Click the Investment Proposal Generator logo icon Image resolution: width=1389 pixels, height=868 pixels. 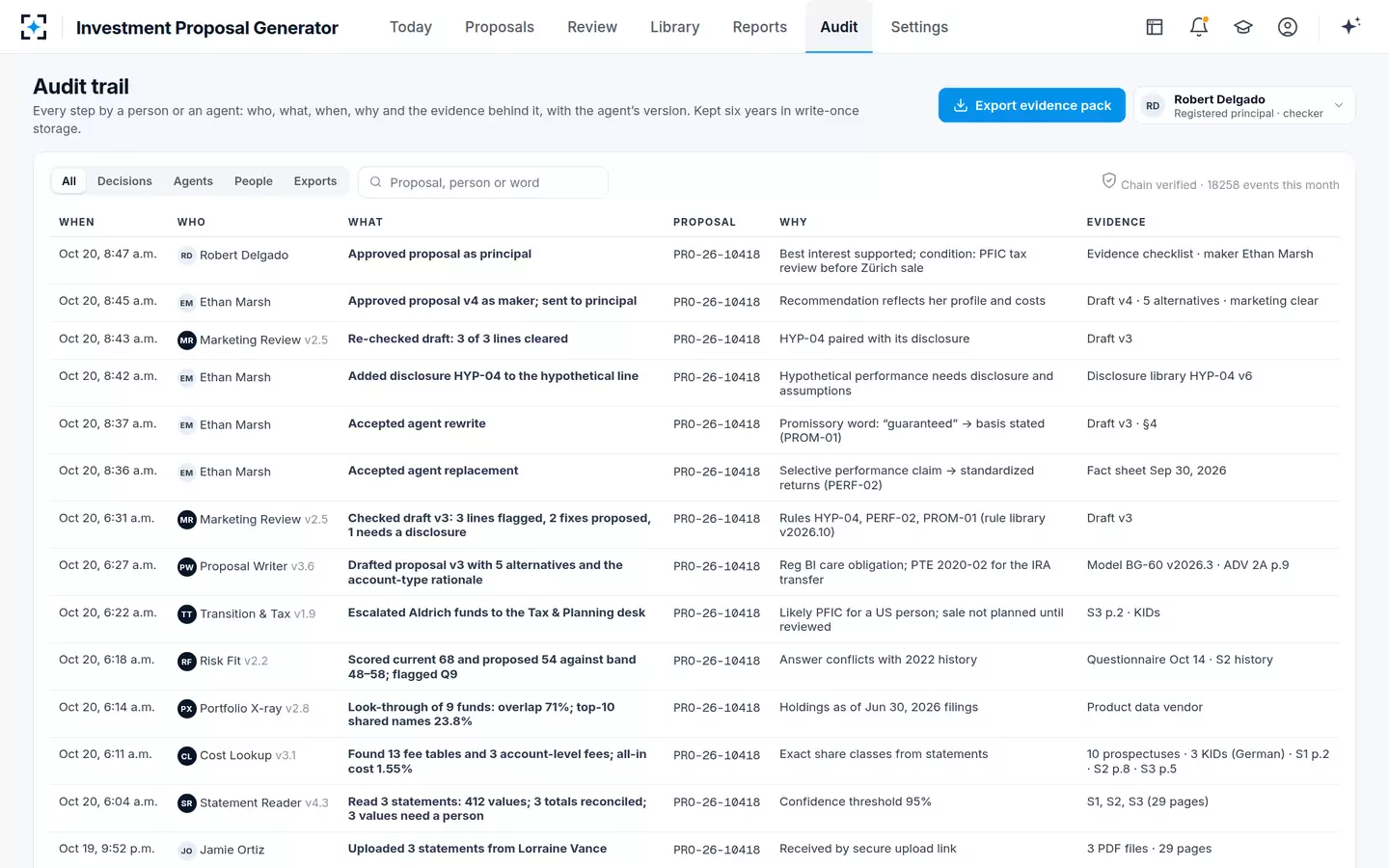point(34,27)
